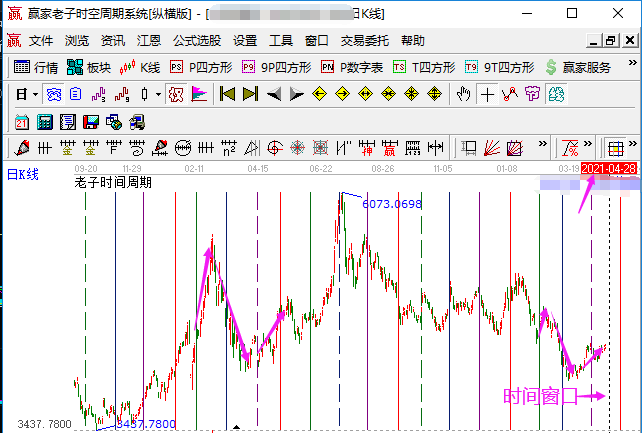Jump to the first bar
The width and height of the screenshot is (642, 433).
(227, 94)
